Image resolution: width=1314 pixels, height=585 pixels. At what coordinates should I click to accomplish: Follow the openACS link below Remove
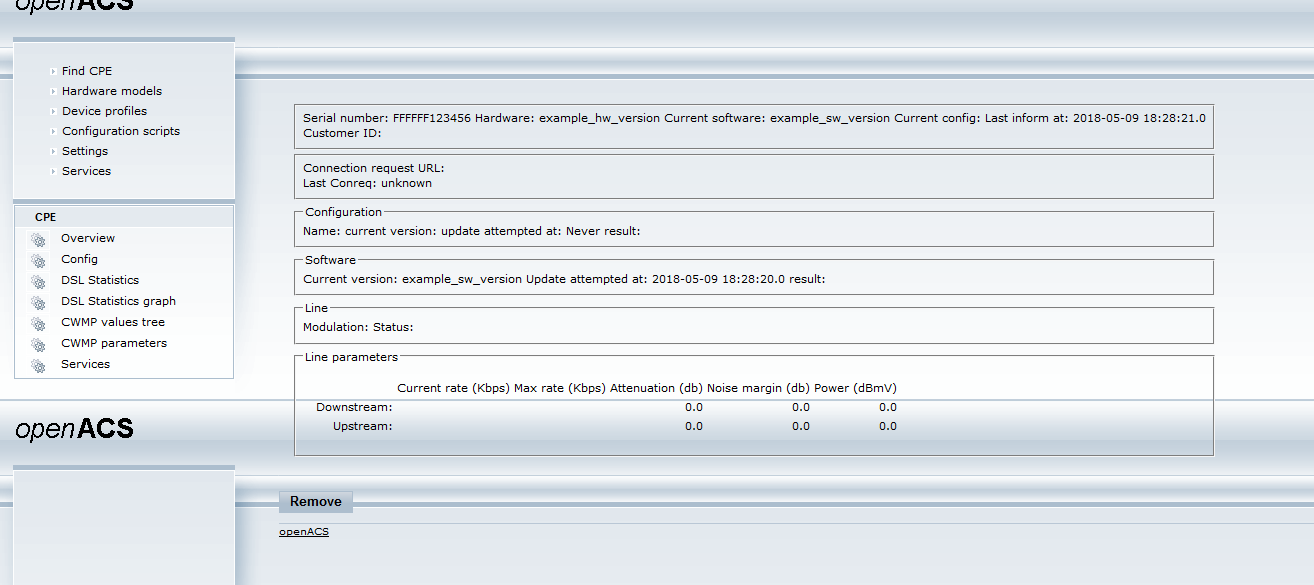pos(303,532)
